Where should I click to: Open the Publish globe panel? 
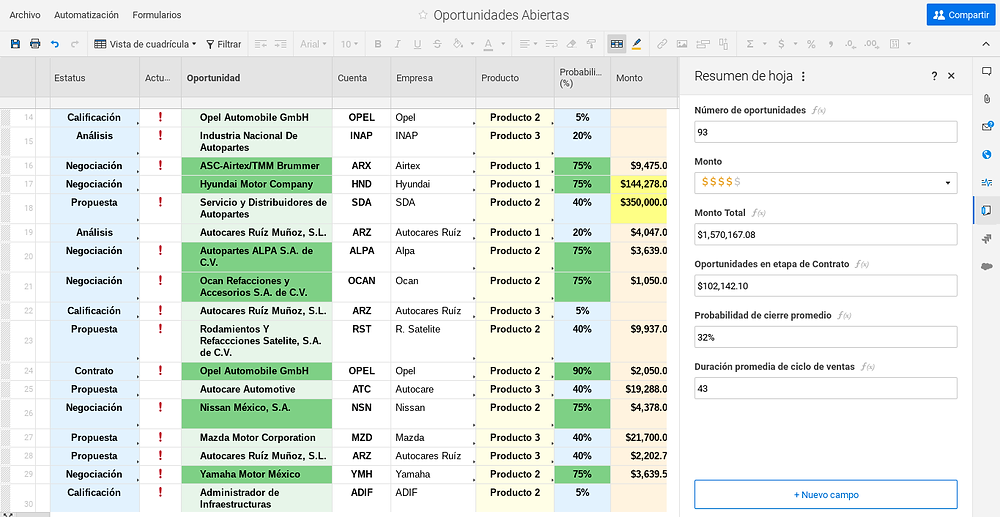click(987, 154)
